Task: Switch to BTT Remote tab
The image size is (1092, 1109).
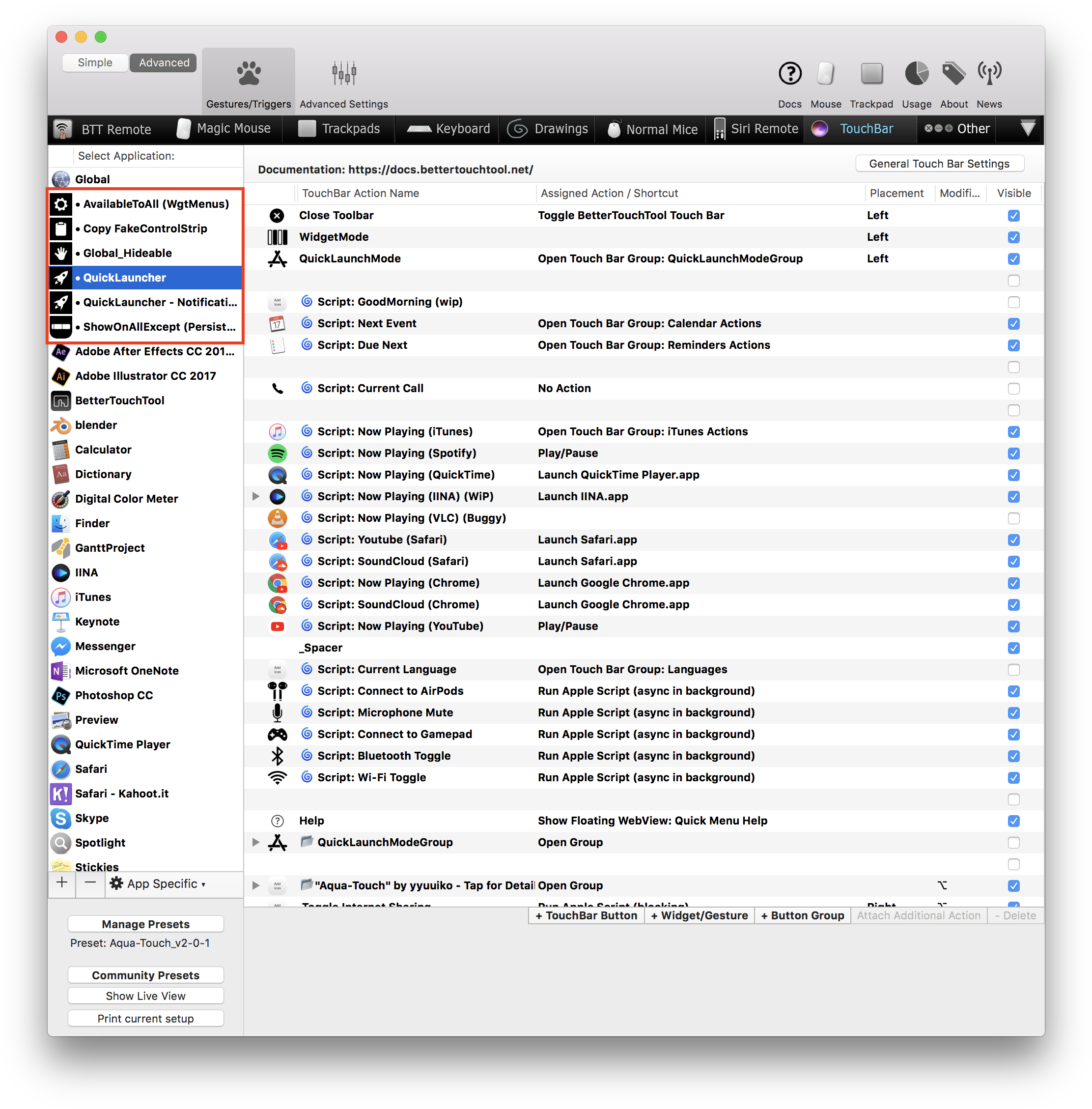Action: (x=103, y=129)
